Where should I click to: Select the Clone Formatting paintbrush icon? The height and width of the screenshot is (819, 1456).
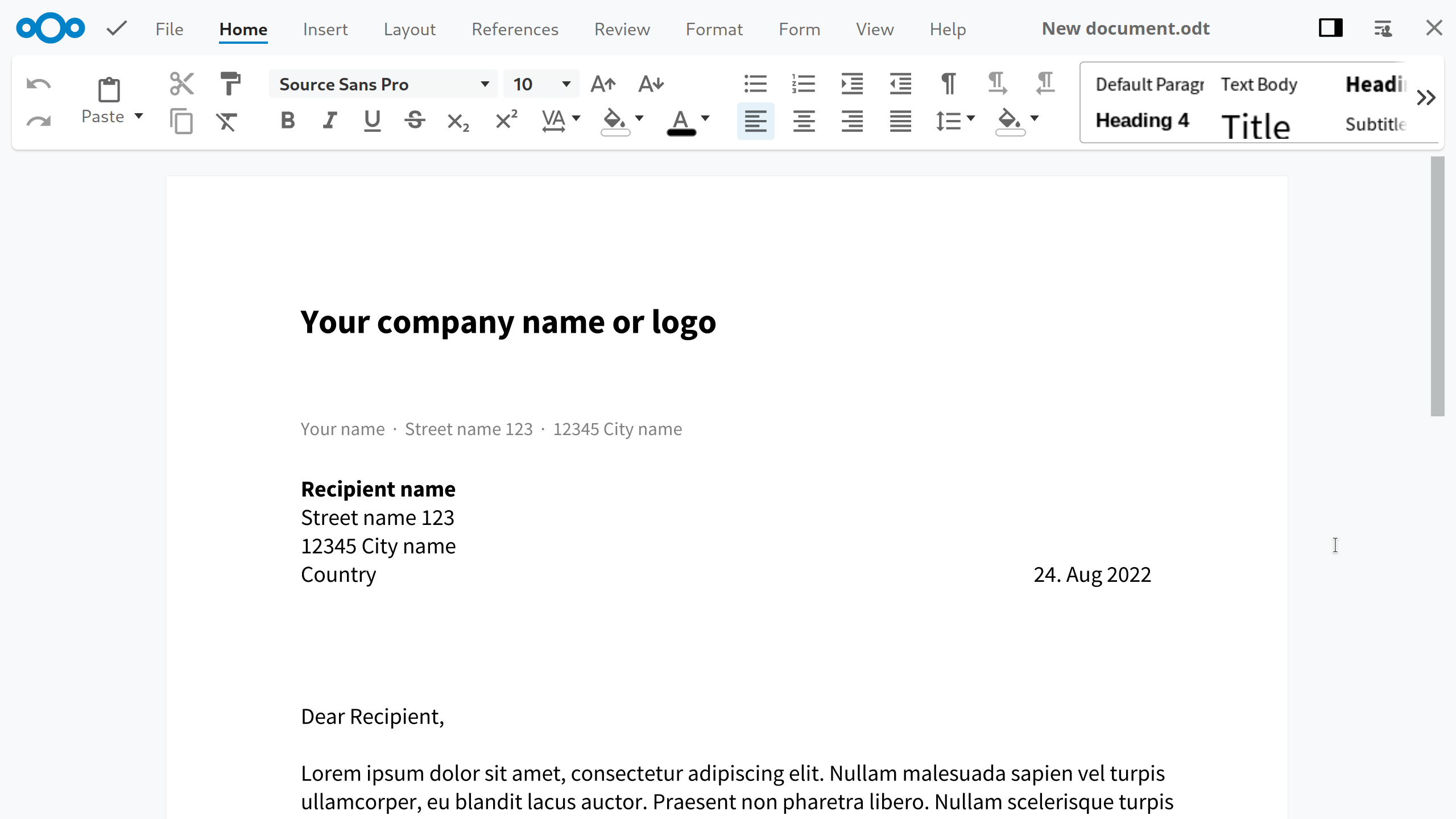tap(230, 84)
